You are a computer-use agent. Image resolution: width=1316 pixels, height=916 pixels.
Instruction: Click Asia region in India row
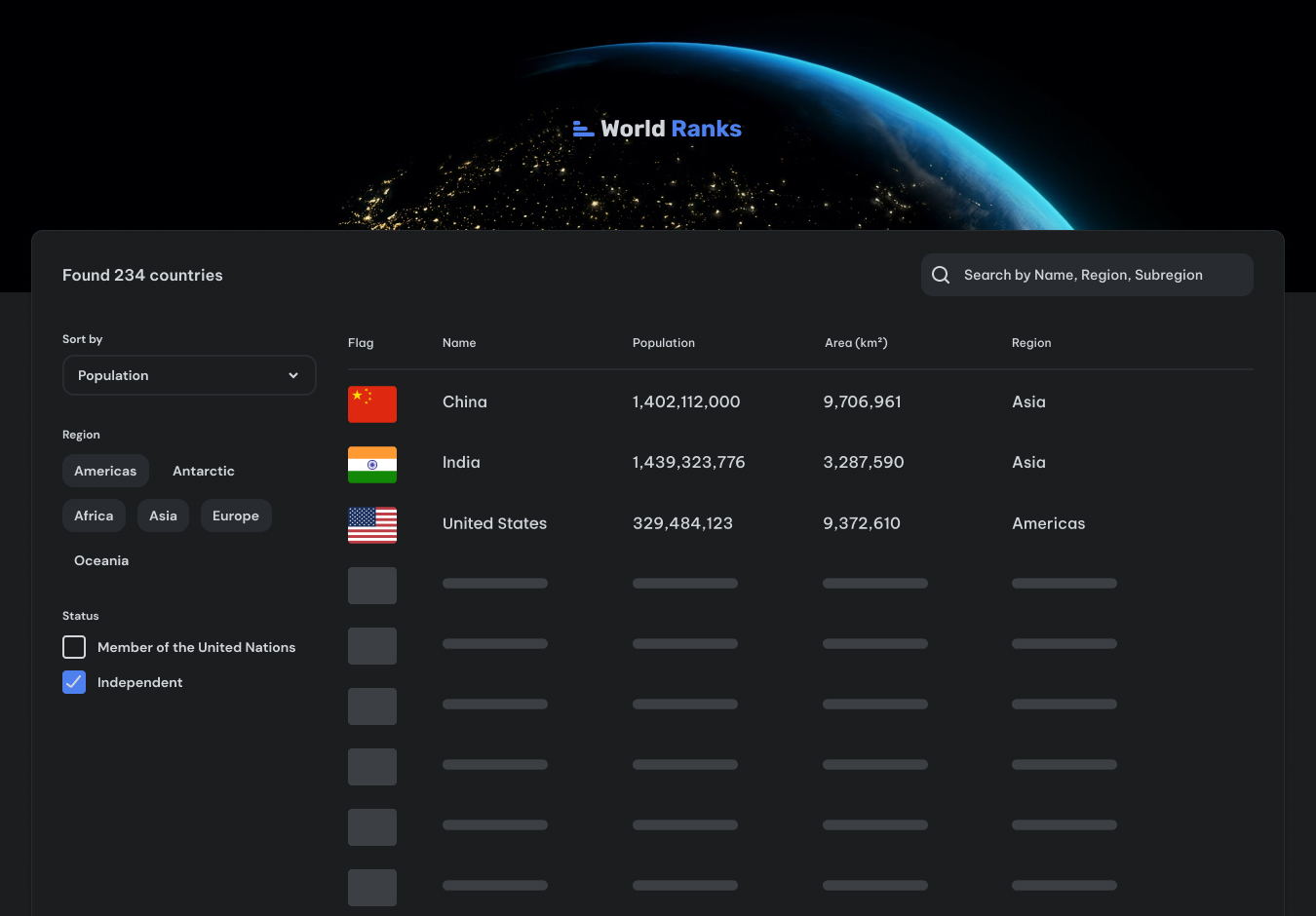point(1028,462)
